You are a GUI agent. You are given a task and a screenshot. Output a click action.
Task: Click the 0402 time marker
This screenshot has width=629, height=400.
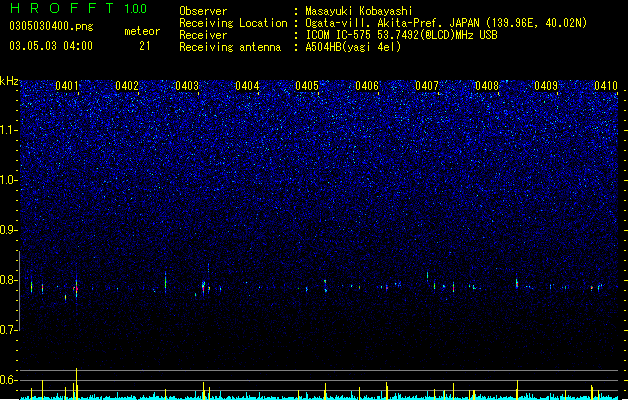point(127,86)
